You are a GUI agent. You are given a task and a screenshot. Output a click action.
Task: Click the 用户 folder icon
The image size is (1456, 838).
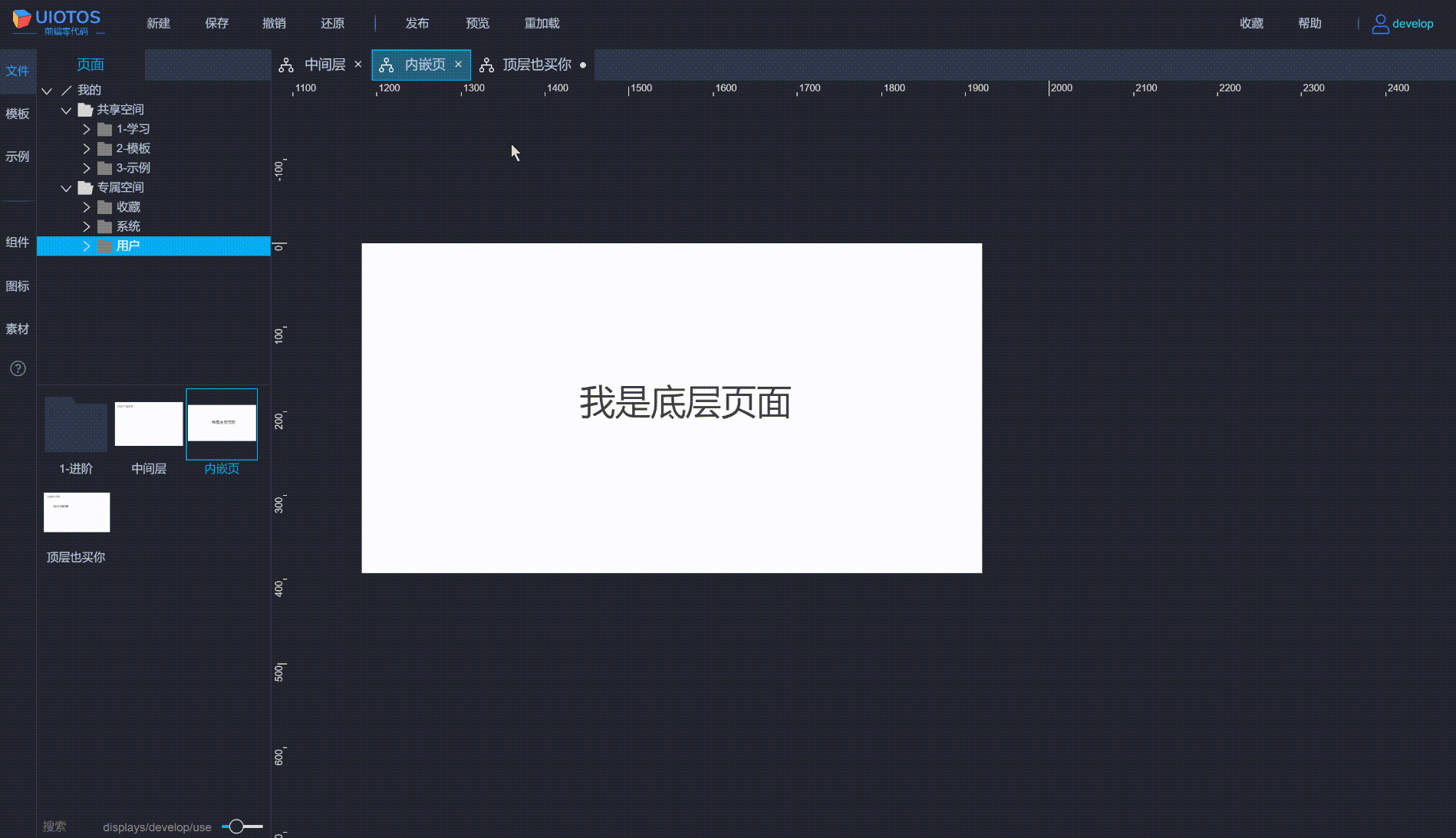click(x=105, y=246)
